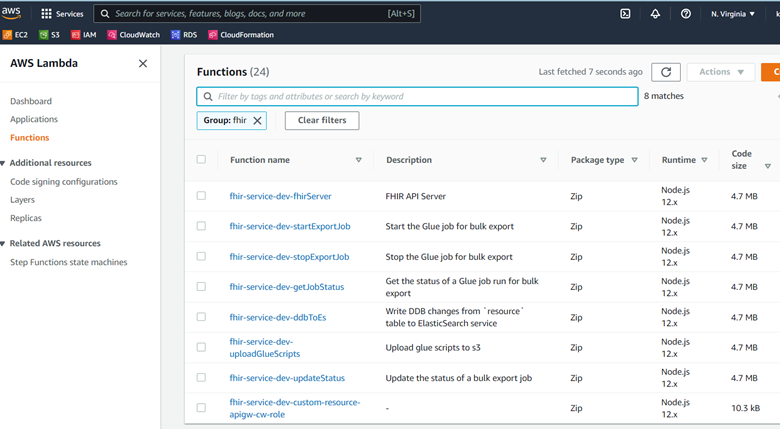Open the S3 bookmark shortcut

pos(50,35)
